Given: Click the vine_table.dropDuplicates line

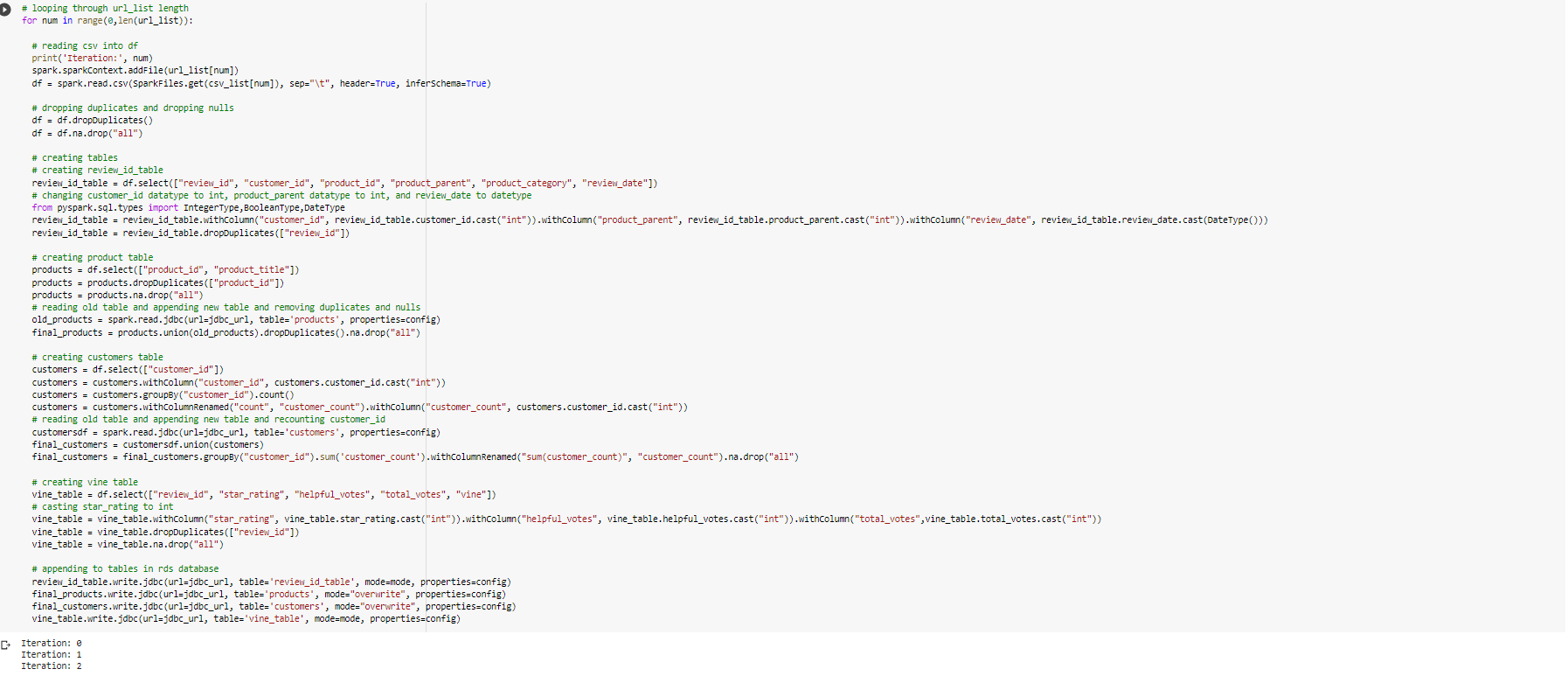Looking at the screenshot, I should coord(166,533).
